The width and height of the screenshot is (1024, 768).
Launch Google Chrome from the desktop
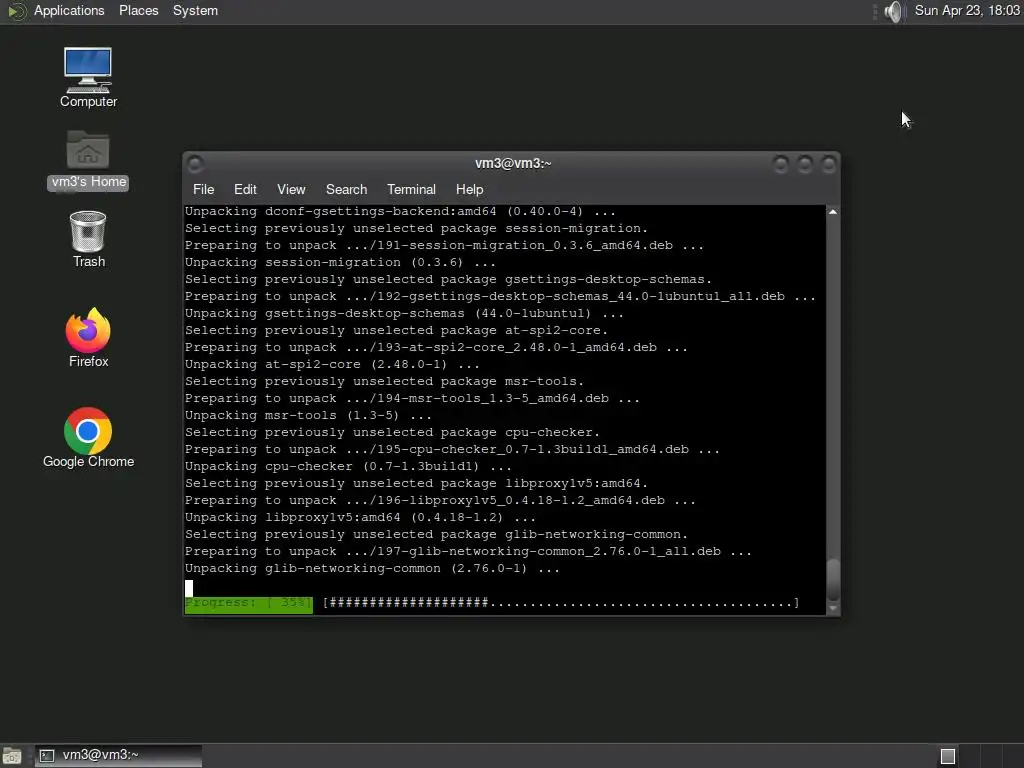tap(88, 438)
